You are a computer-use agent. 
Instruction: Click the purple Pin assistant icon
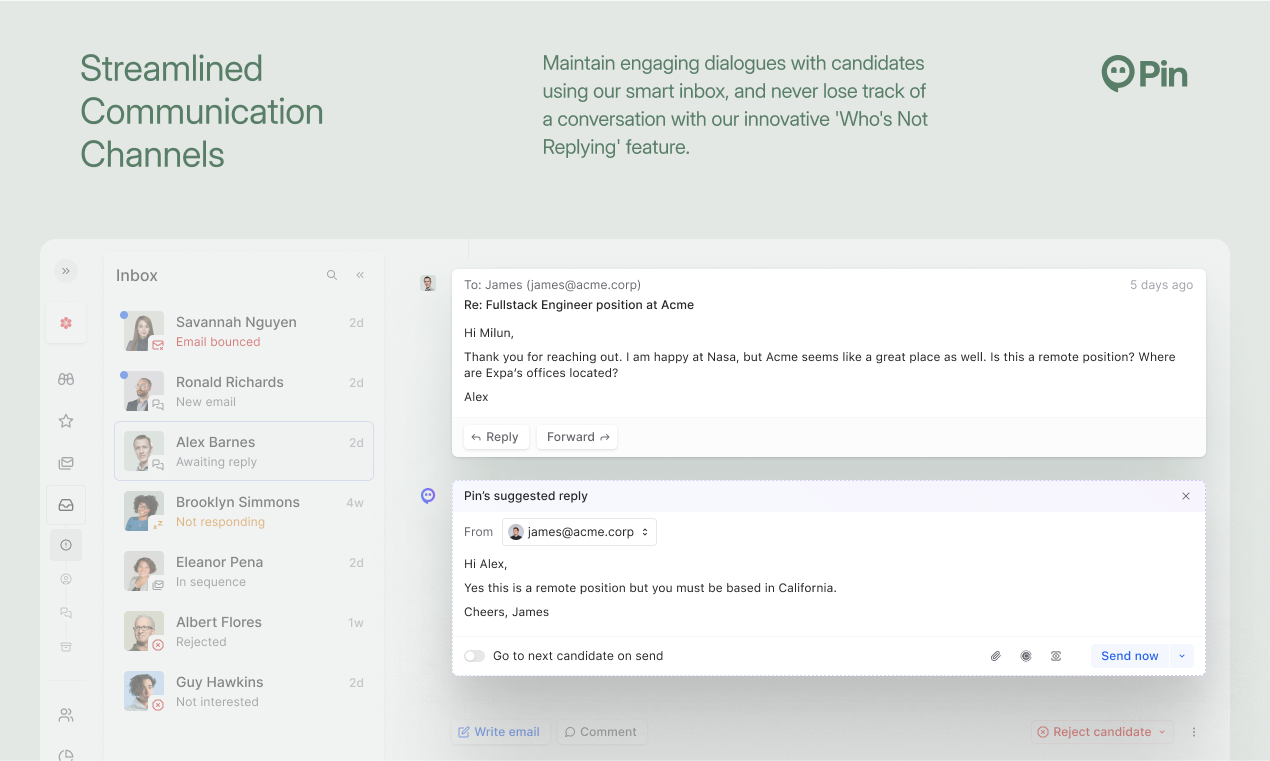point(428,495)
